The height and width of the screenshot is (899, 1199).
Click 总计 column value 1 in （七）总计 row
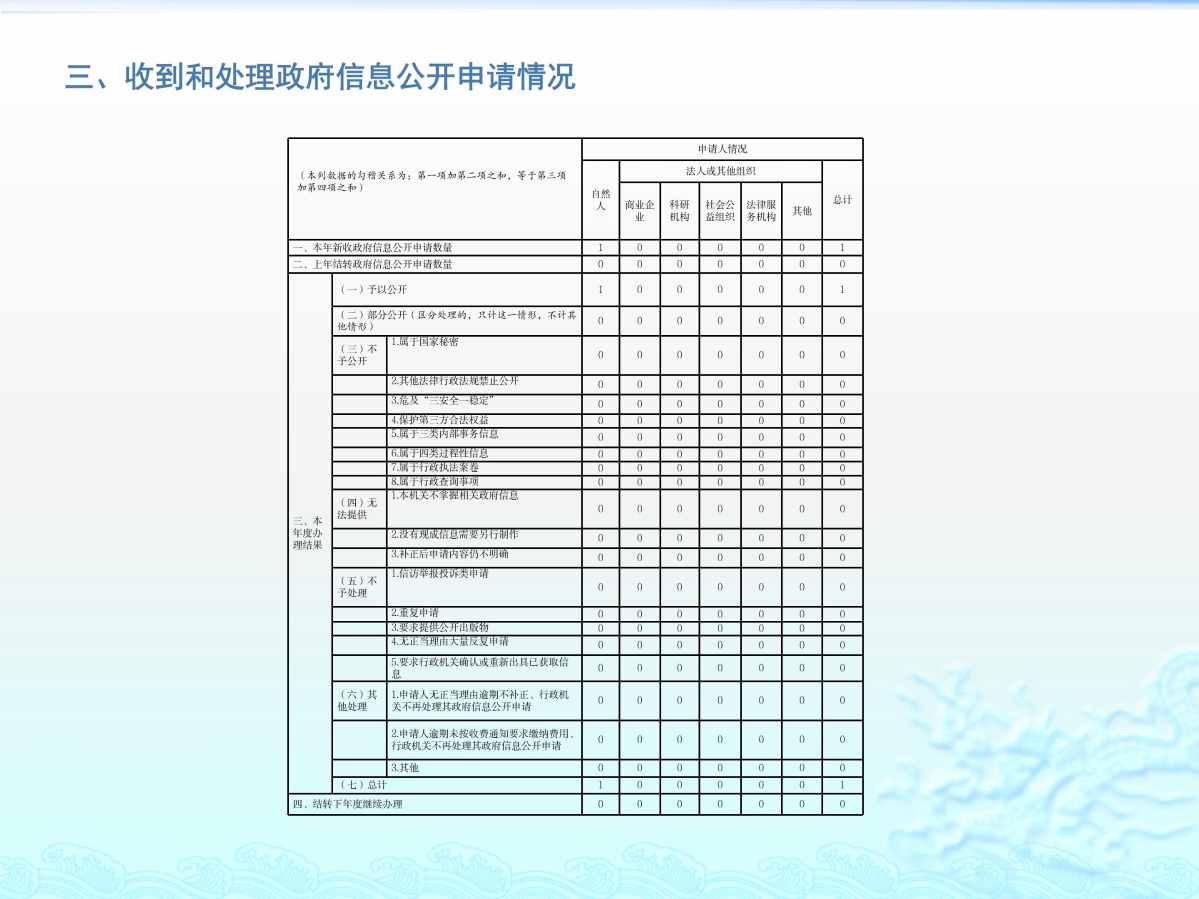(842, 785)
